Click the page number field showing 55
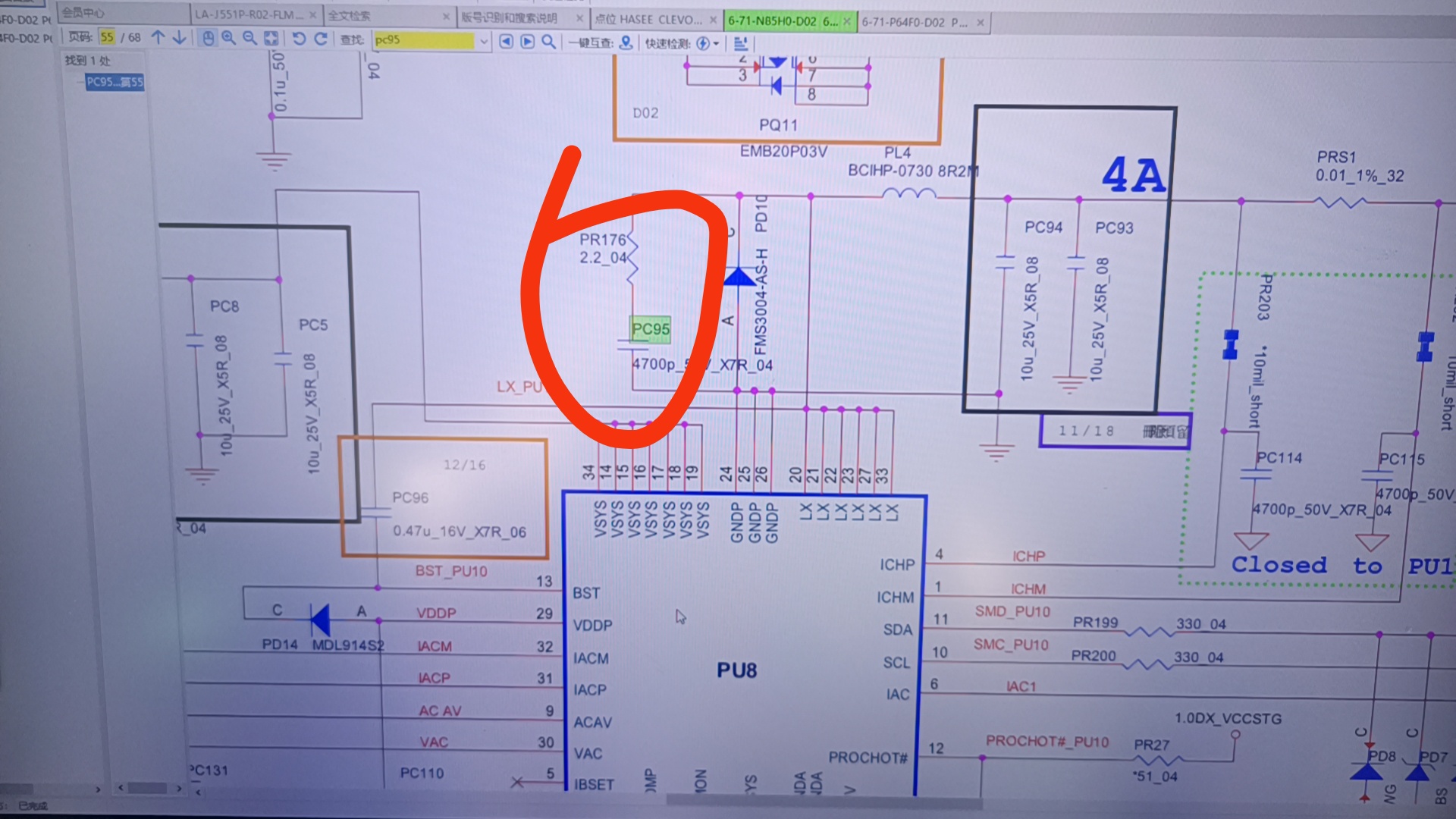 107,36
